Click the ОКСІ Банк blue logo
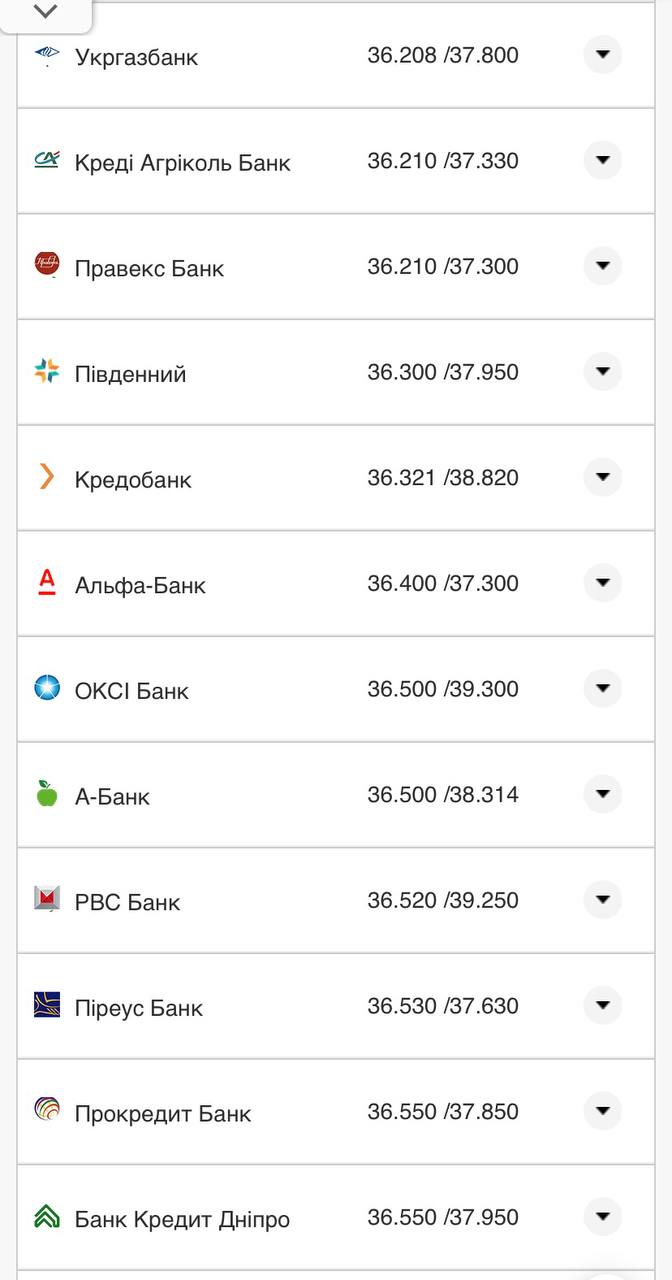 pos(47,688)
